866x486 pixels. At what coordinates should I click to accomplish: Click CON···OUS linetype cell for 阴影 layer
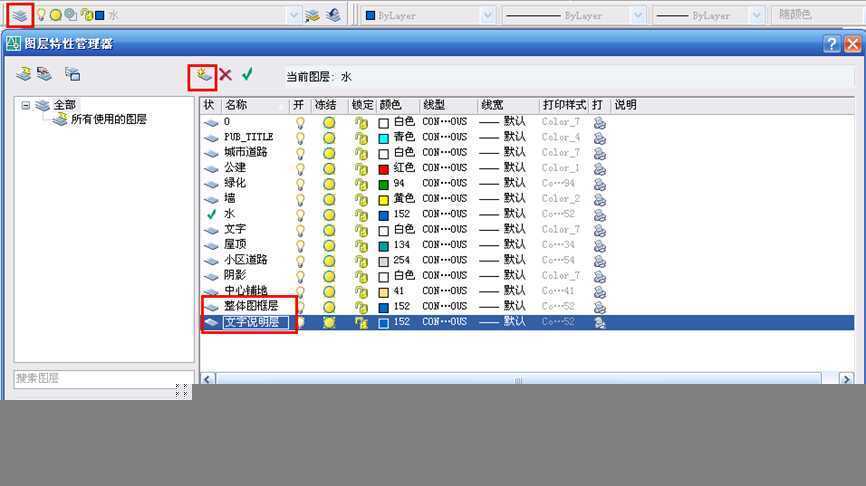coord(445,276)
